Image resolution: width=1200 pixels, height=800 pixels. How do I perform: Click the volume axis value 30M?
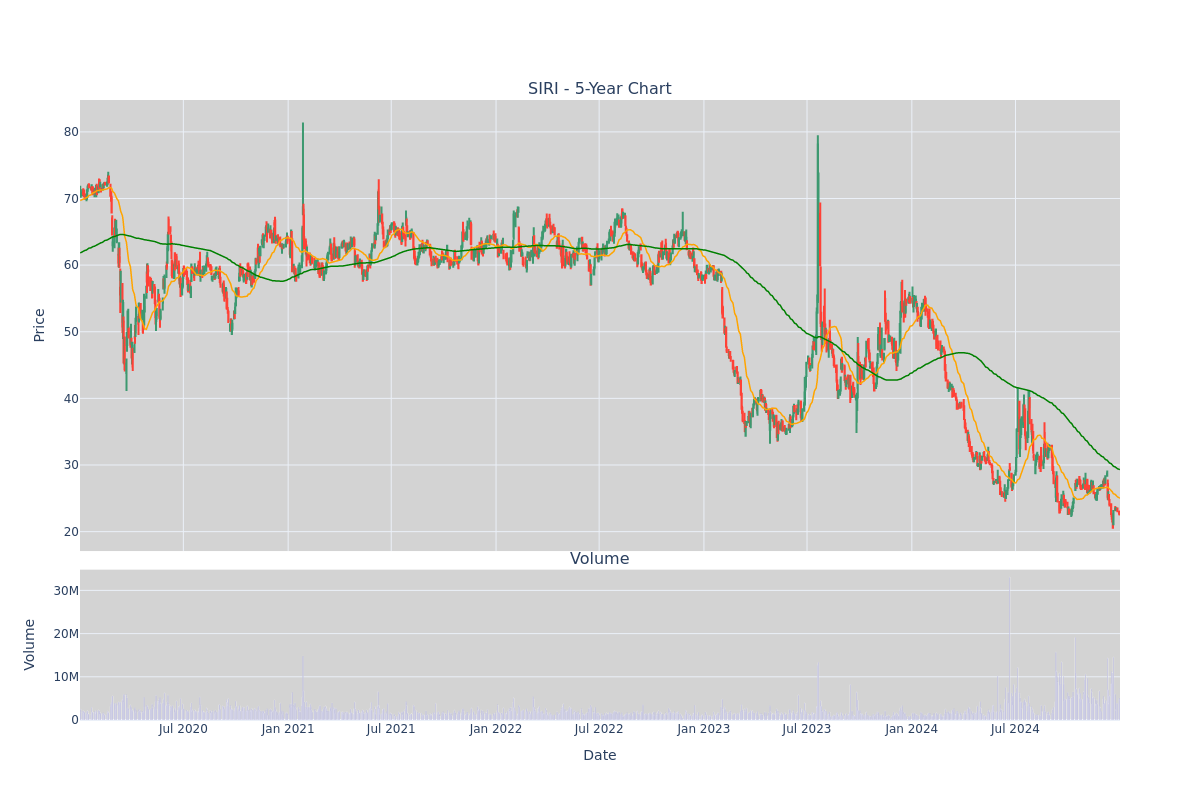click(x=66, y=591)
